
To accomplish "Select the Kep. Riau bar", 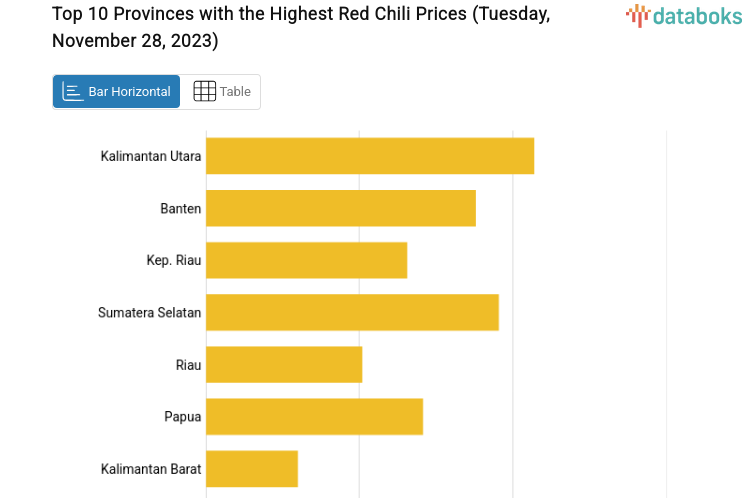I will [x=307, y=260].
